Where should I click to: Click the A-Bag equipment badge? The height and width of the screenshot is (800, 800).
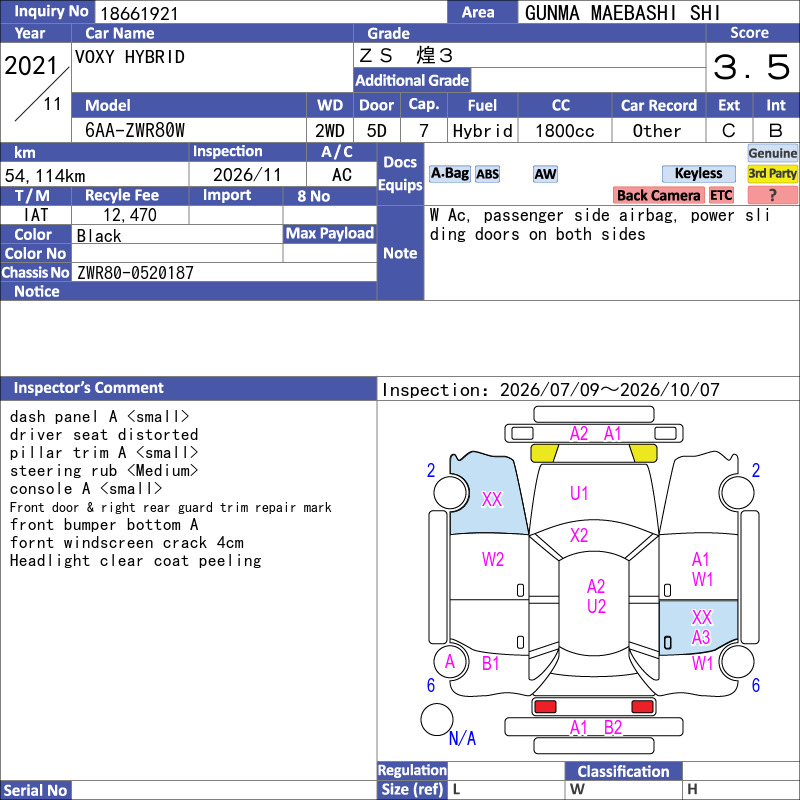point(449,174)
